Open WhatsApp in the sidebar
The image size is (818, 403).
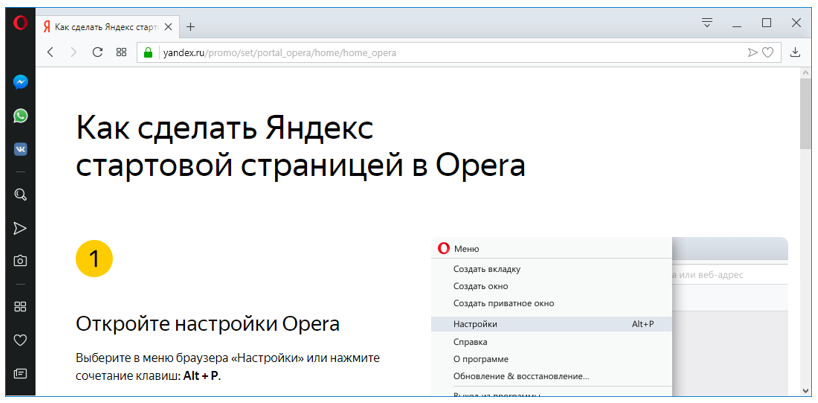(20, 116)
